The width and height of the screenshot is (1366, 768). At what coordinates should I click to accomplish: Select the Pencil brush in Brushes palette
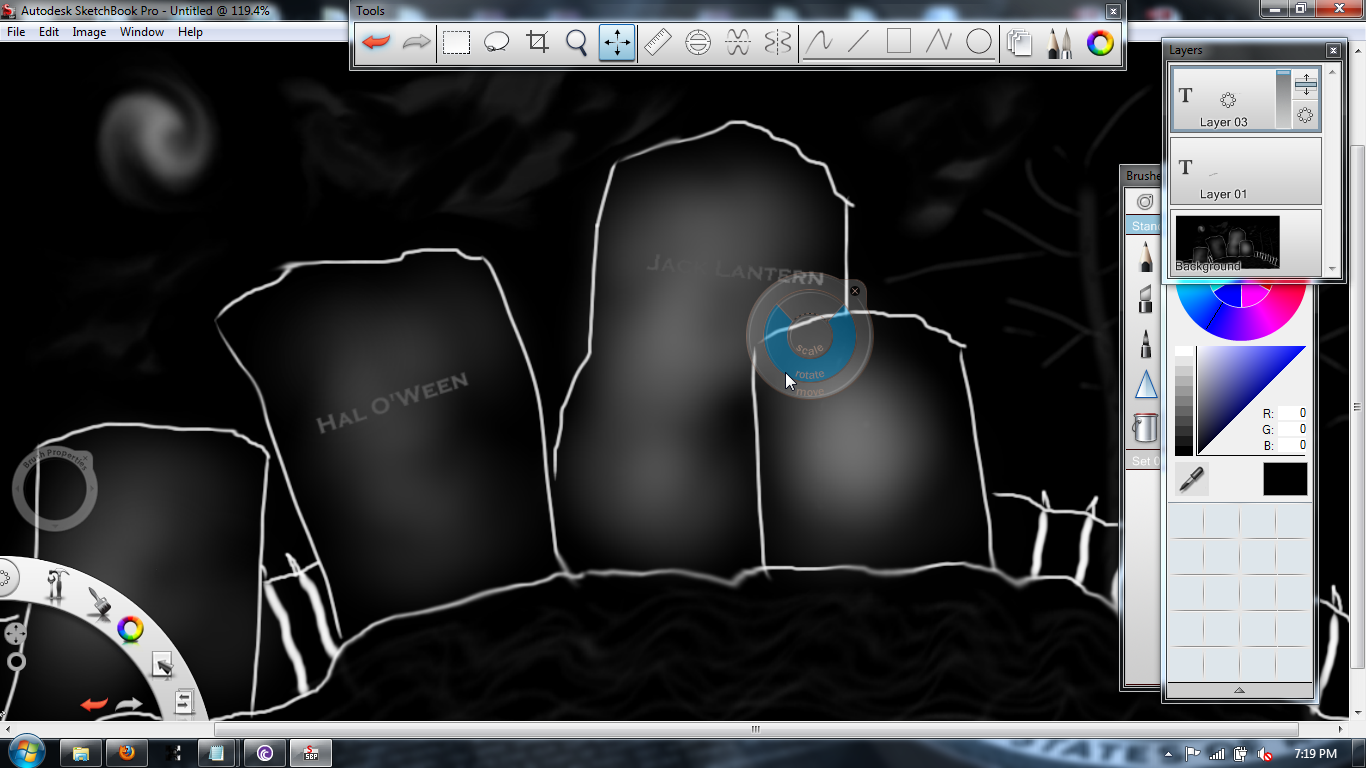tap(1146, 257)
